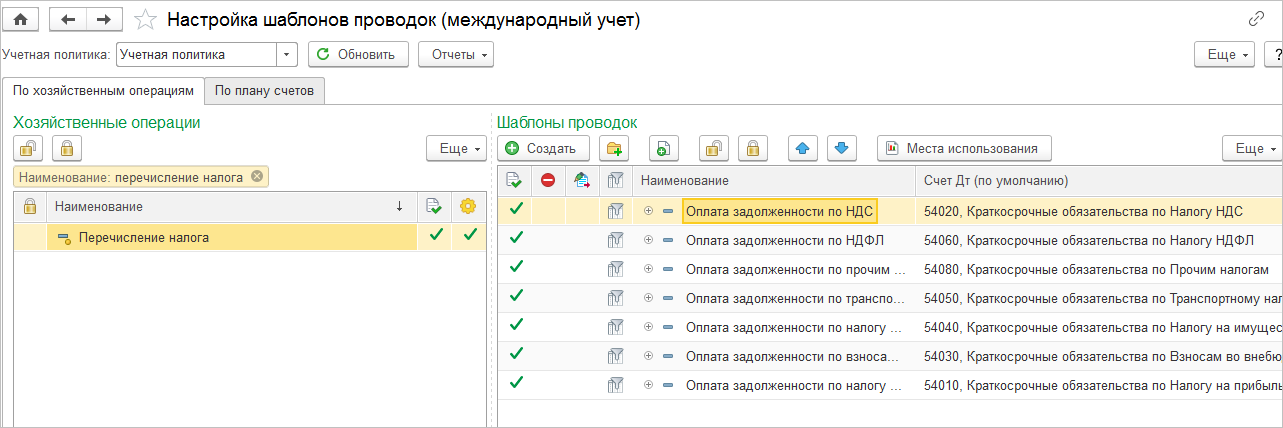Open Места использования
The height and width of the screenshot is (428, 1283).
[x=964, y=148]
